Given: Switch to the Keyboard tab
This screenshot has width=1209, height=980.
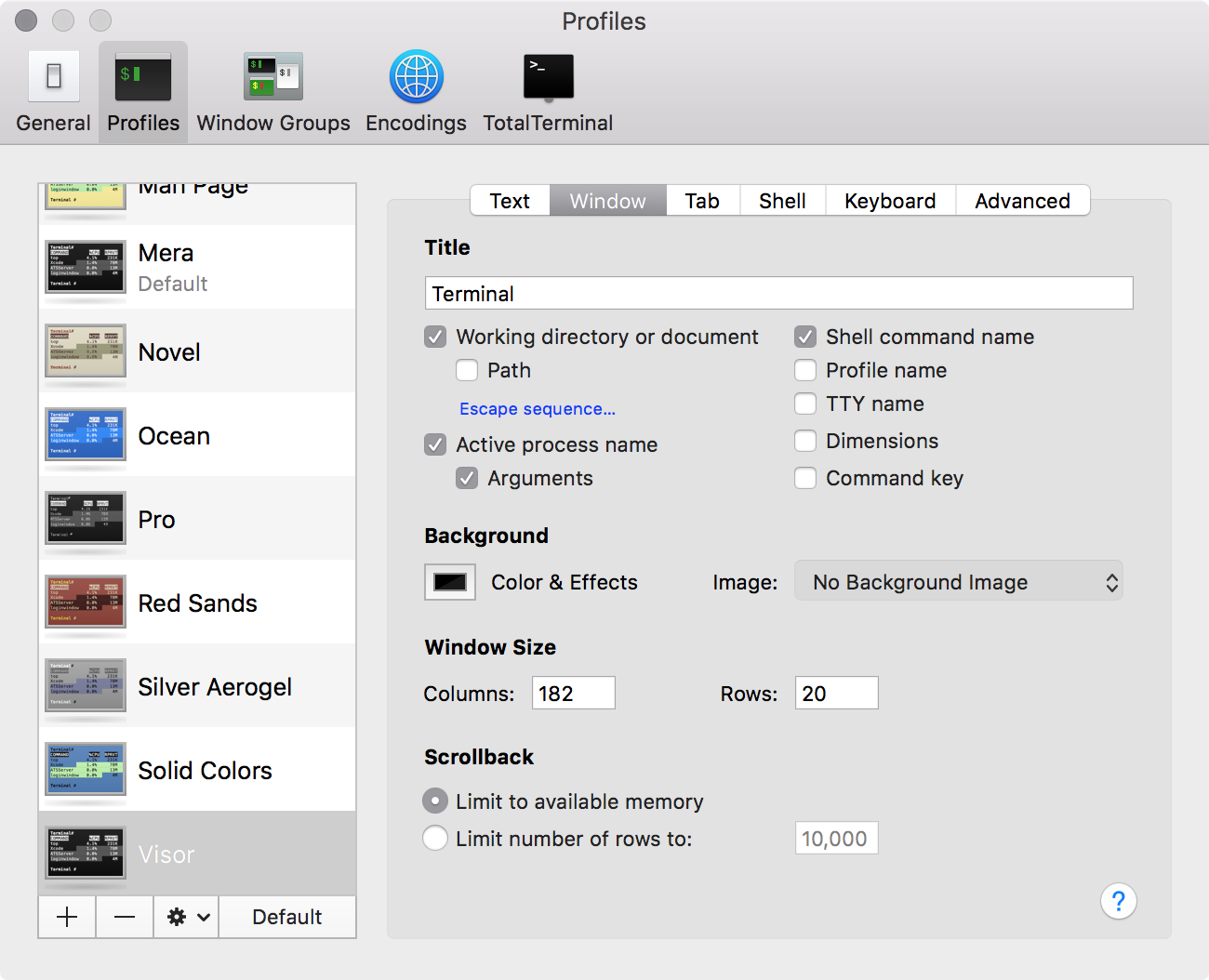Looking at the screenshot, I should click(890, 201).
